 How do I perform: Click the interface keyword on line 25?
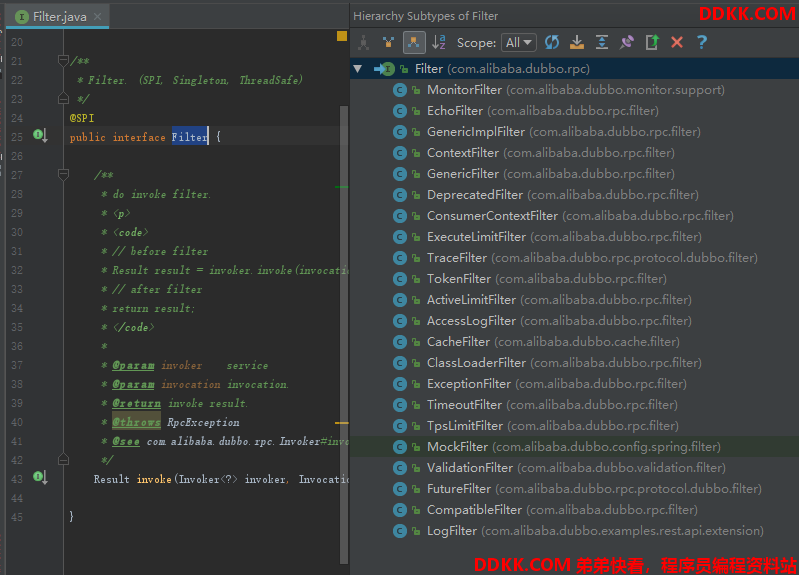139,137
